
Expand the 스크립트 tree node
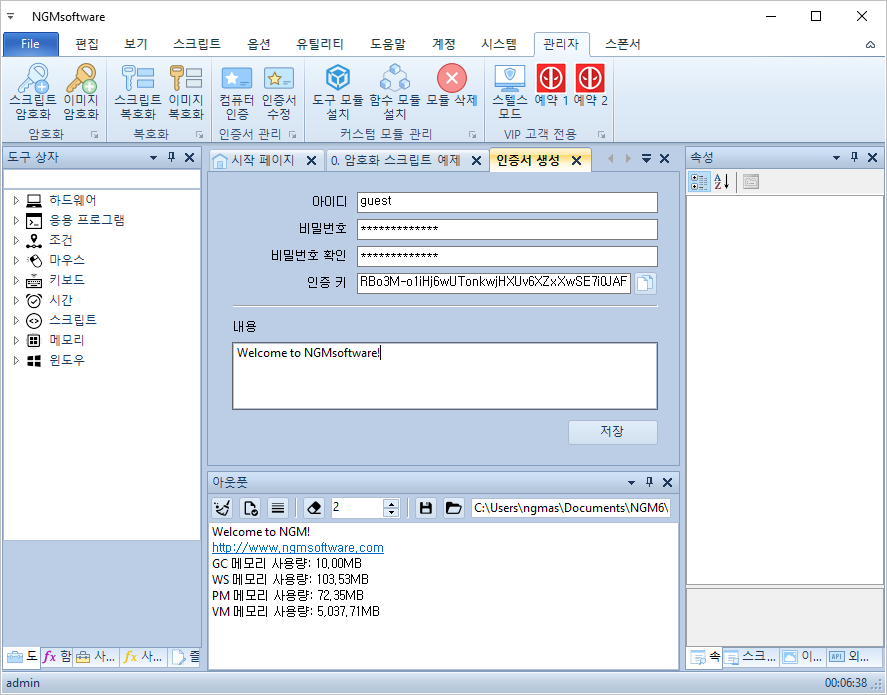[x=16, y=320]
